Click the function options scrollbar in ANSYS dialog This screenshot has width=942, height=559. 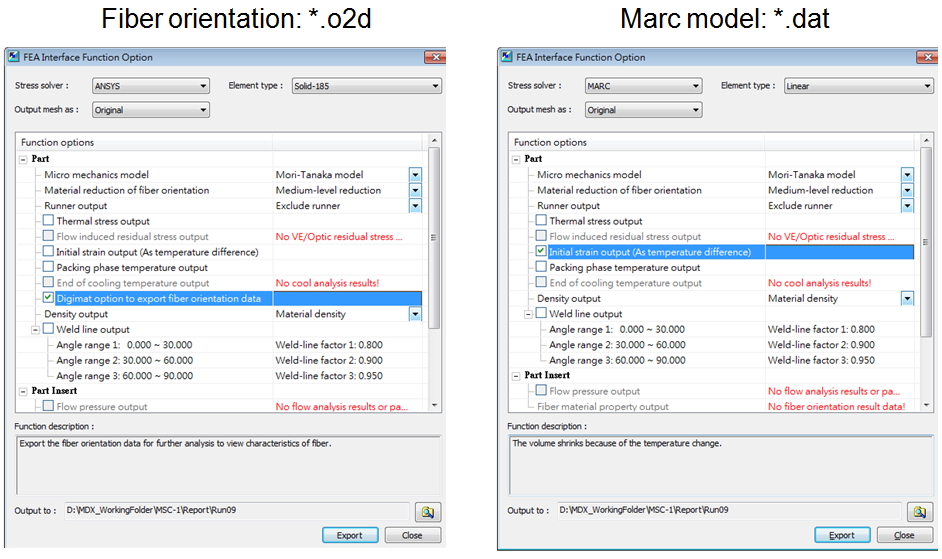[433, 240]
